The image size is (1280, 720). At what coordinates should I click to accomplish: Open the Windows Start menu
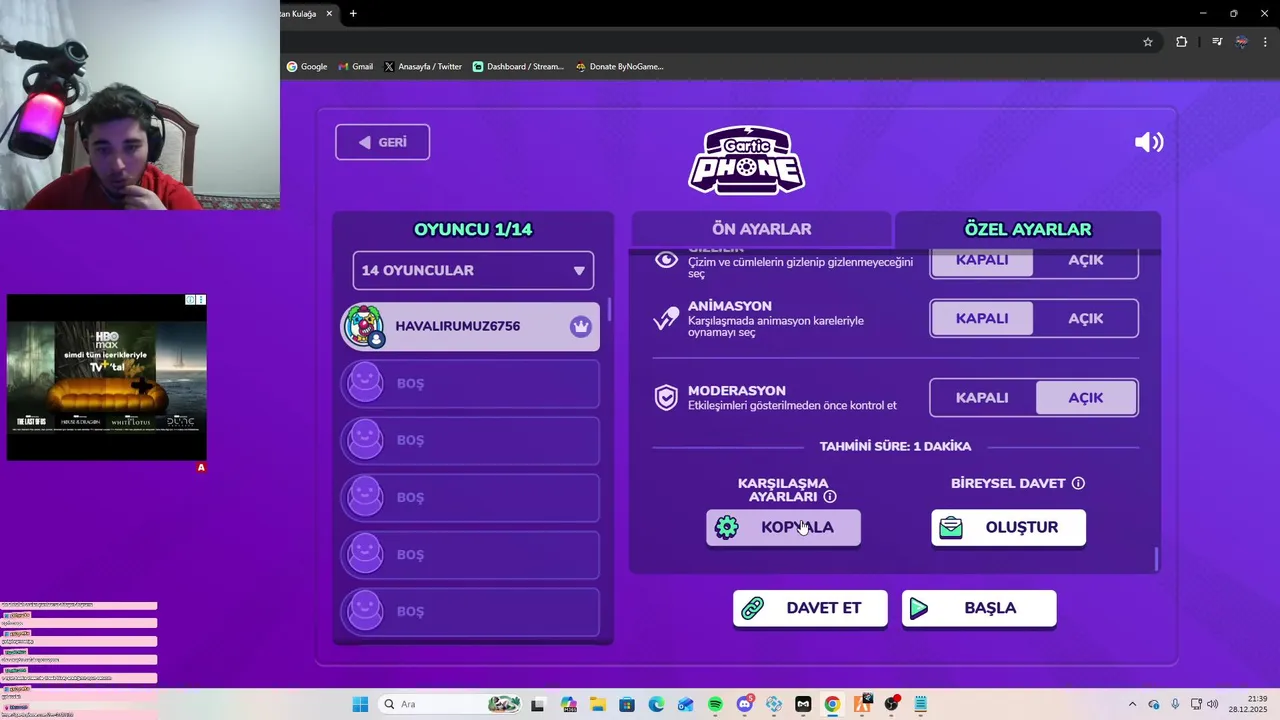[360, 704]
